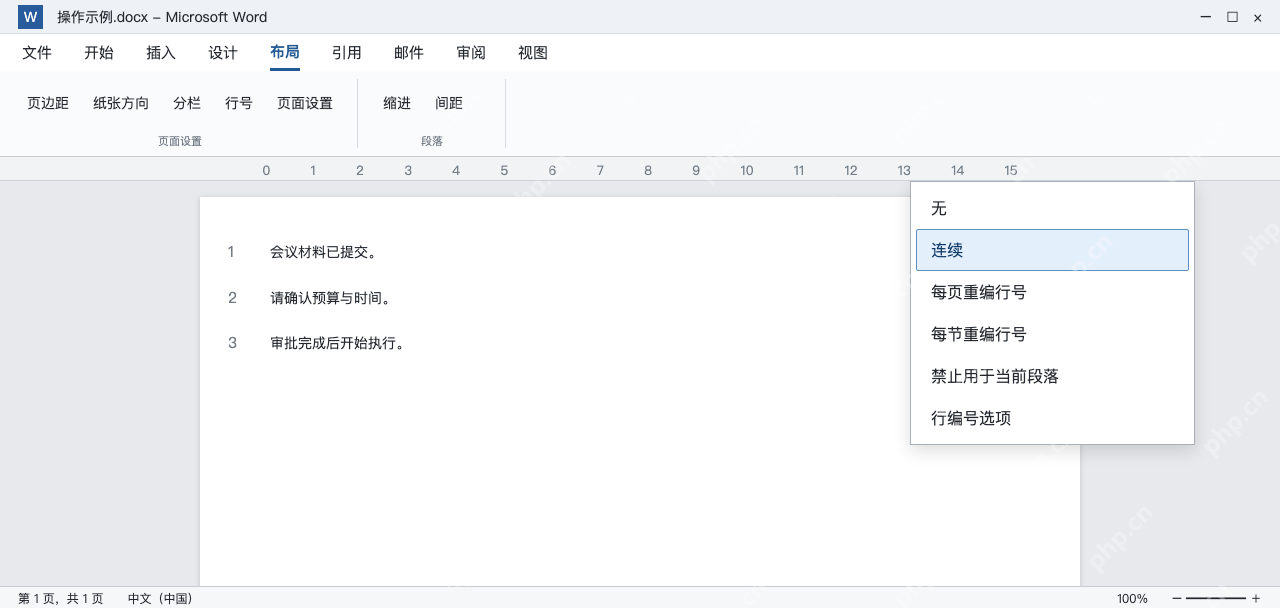
Task: Collapse the 行号 line numbers dropdown
Action: point(239,103)
